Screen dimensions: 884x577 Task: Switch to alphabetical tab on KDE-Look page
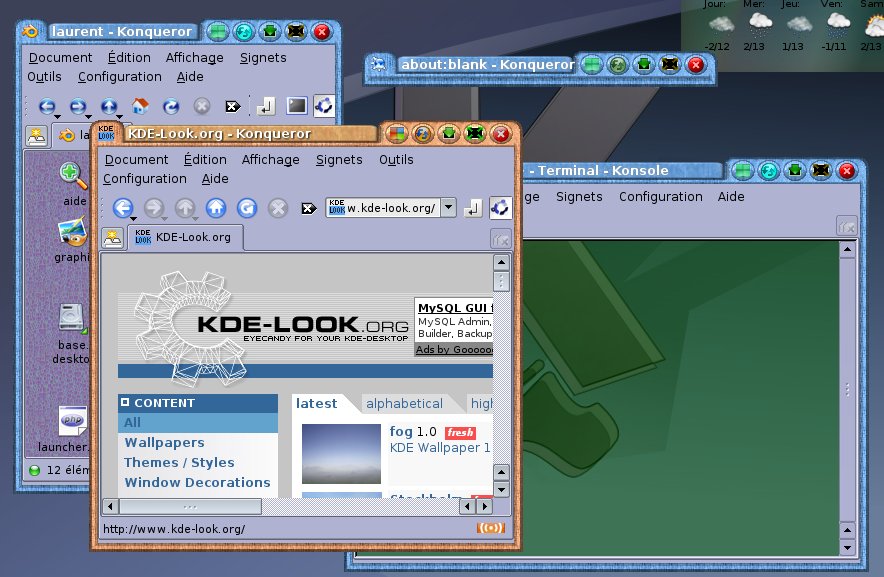tap(404, 403)
